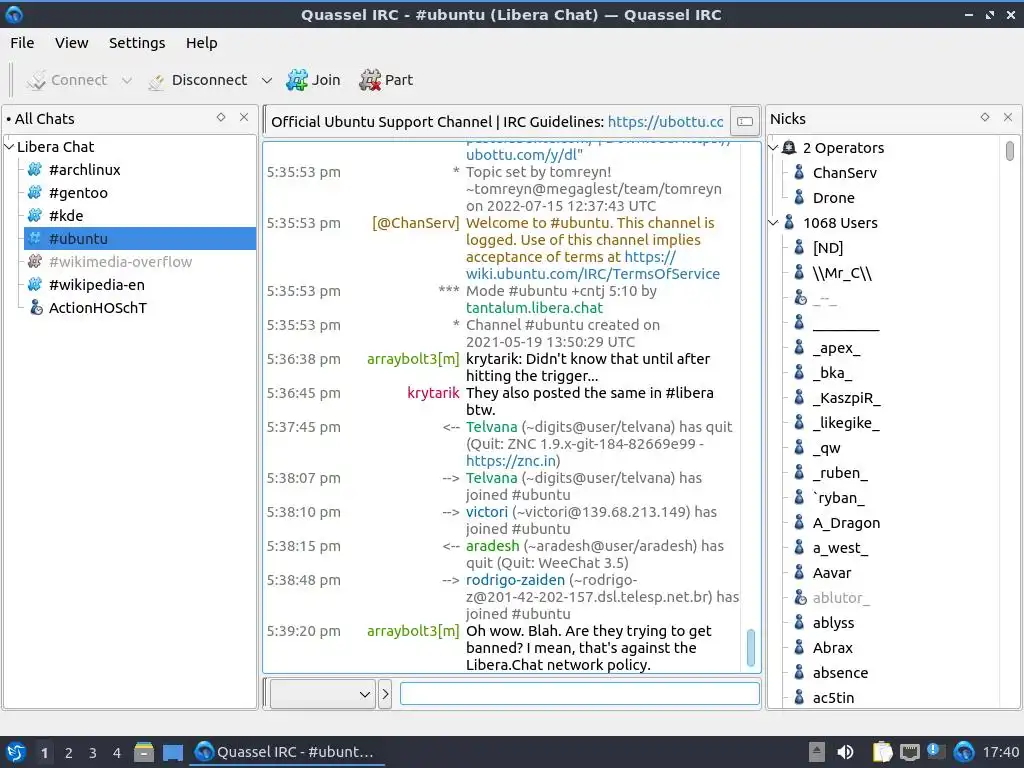The width and height of the screenshot is (1024, 768).
Task: Open the Settings menu
Action: 137,43
